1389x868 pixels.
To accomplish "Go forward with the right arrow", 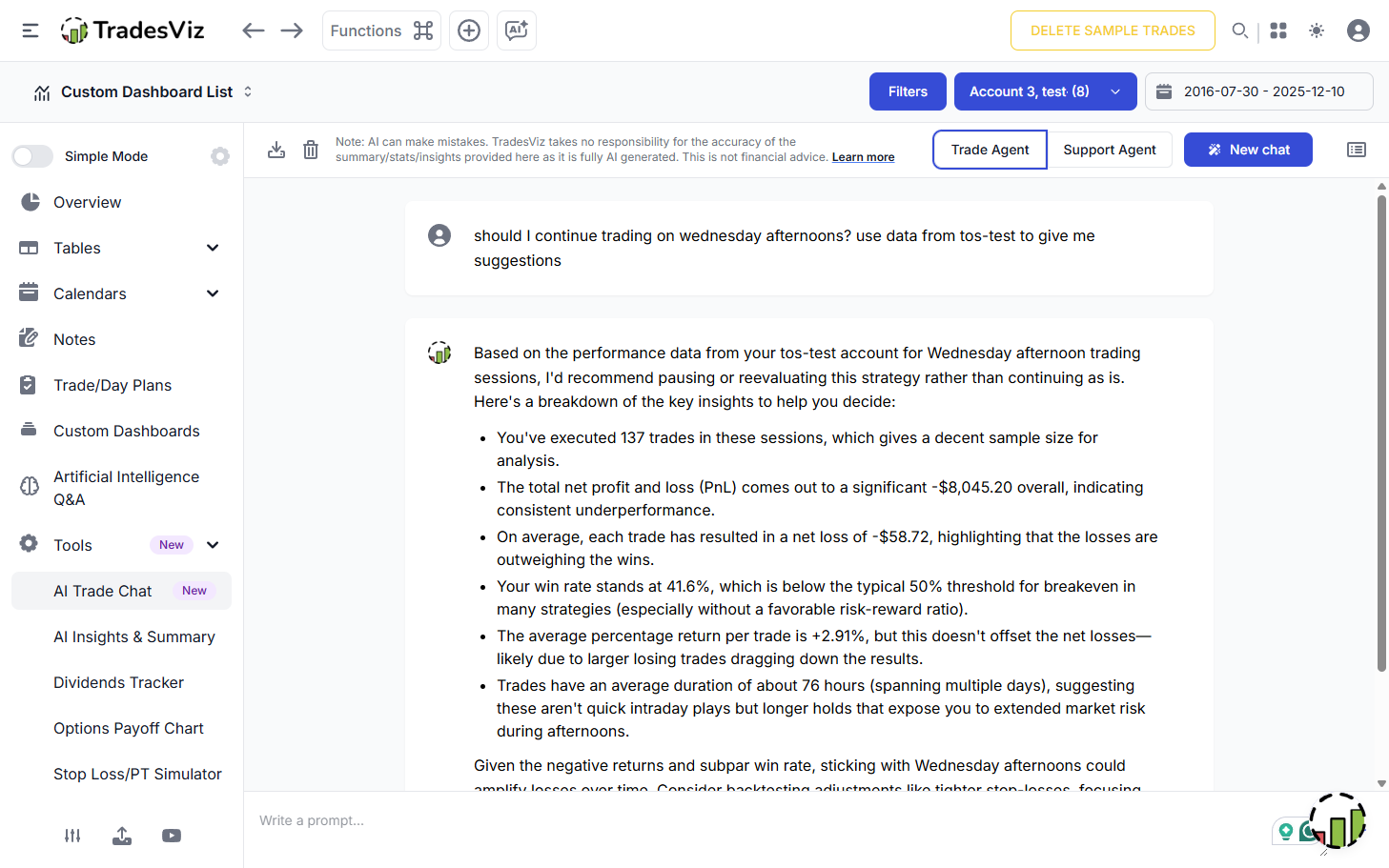I will (292, 30).
